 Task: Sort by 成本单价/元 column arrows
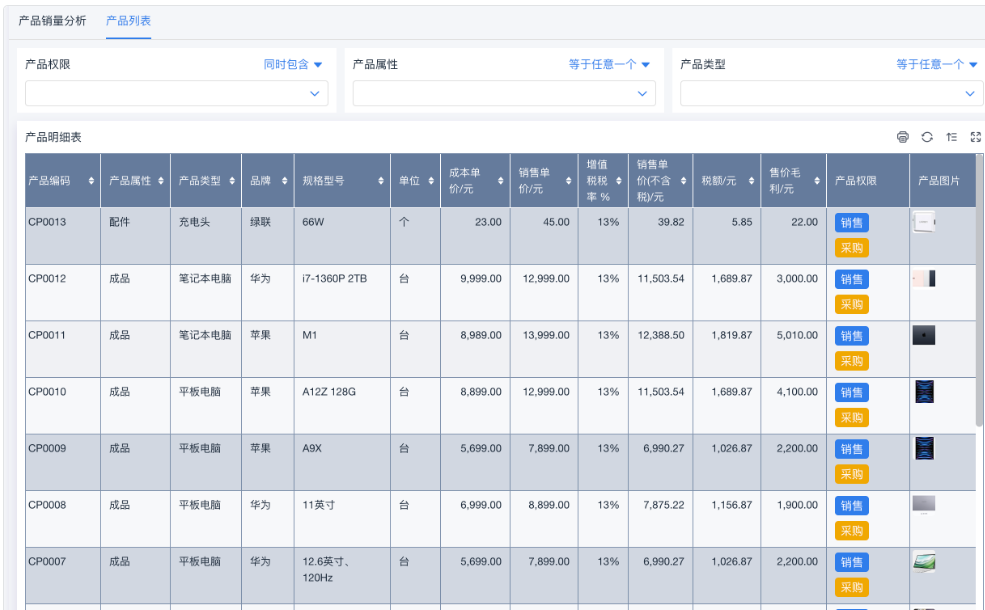500,181
